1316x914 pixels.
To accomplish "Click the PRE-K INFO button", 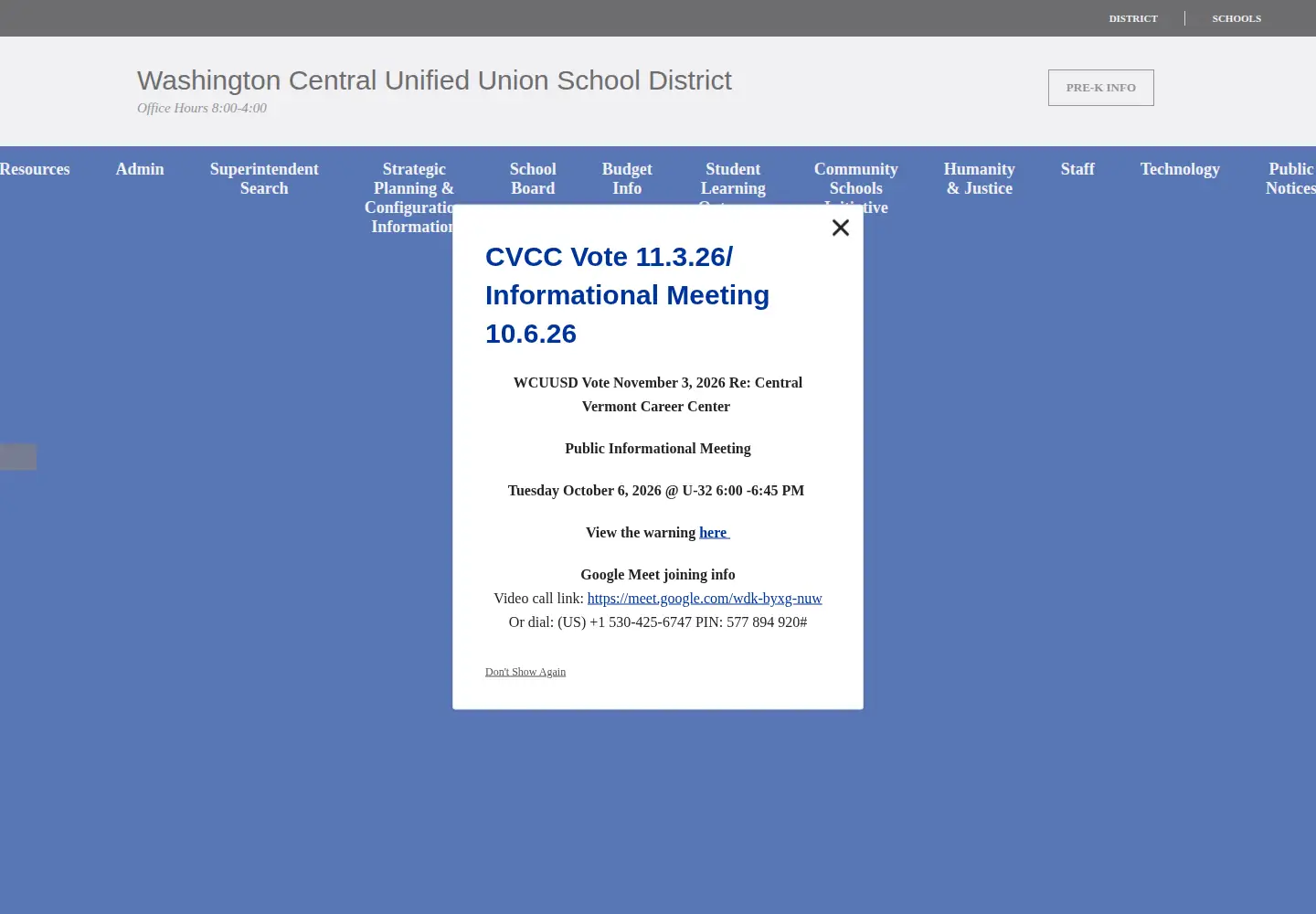I will [1101, 88].
